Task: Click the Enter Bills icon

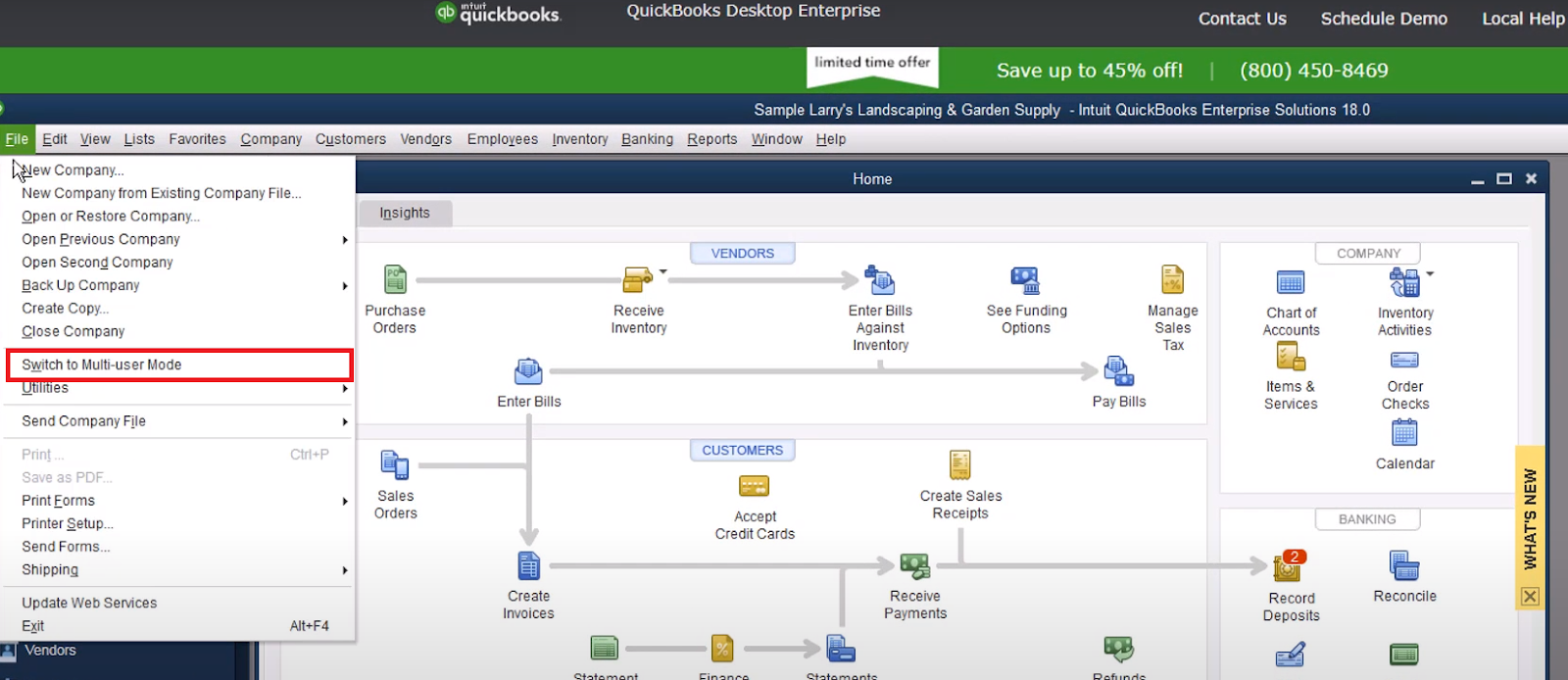Action: pyautogui.click(x=528, y=372)
